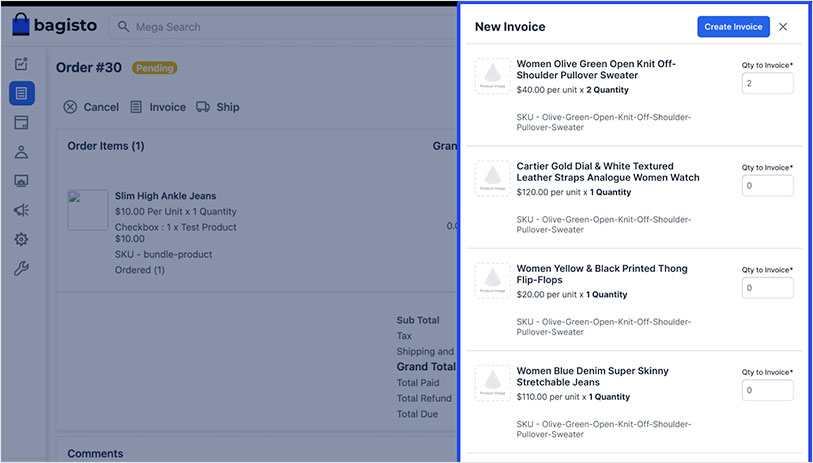Click the Flip-Flops product image

click(x=493, y=280)
